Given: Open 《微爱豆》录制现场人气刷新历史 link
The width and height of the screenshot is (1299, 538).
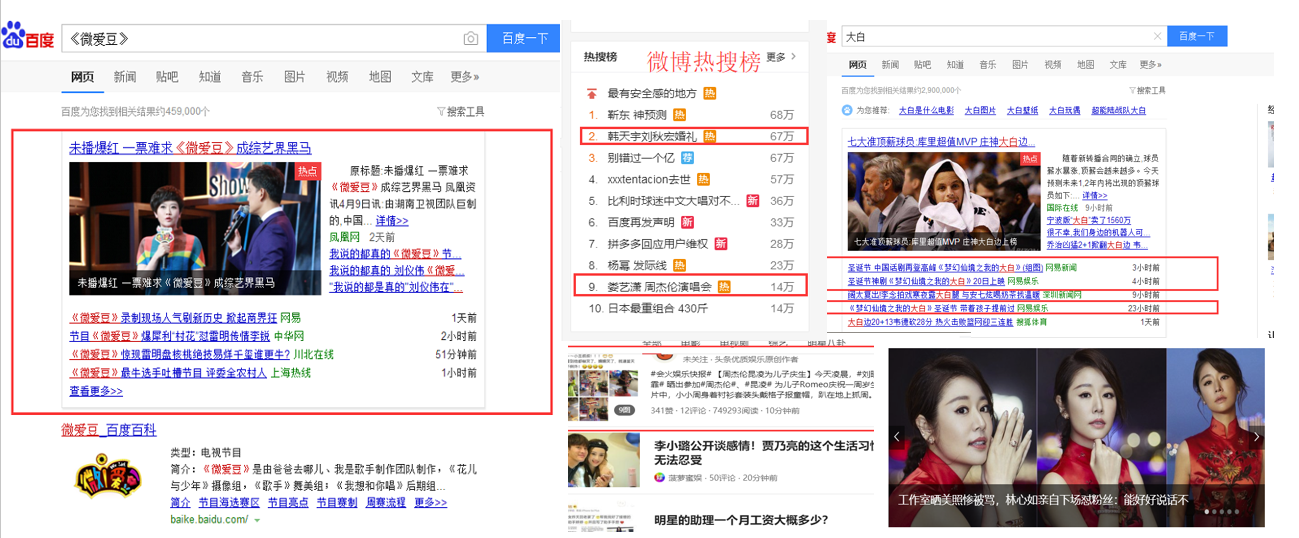Looking at the screenshot, I should pyautogui.click(x=174, y=317).
